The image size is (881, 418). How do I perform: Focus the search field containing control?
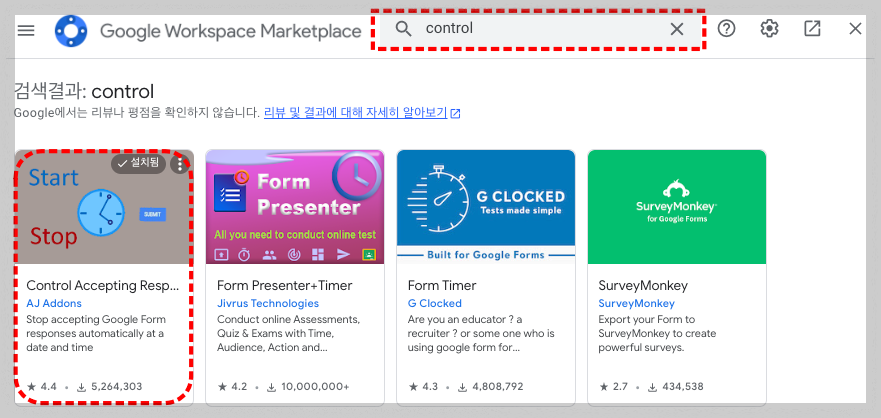539,28
